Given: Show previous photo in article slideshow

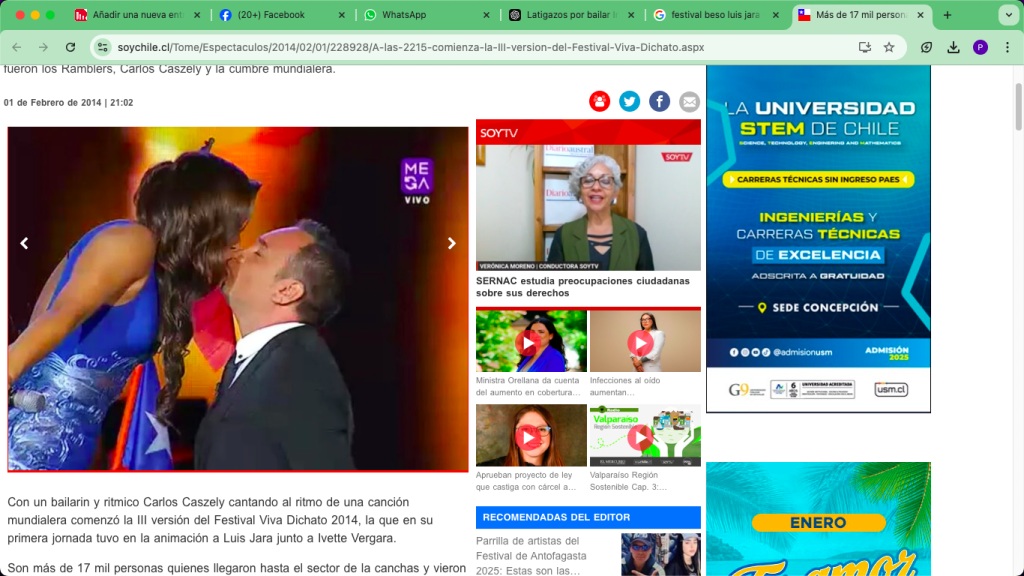Looking at the screenshot, I should (24, 243).
